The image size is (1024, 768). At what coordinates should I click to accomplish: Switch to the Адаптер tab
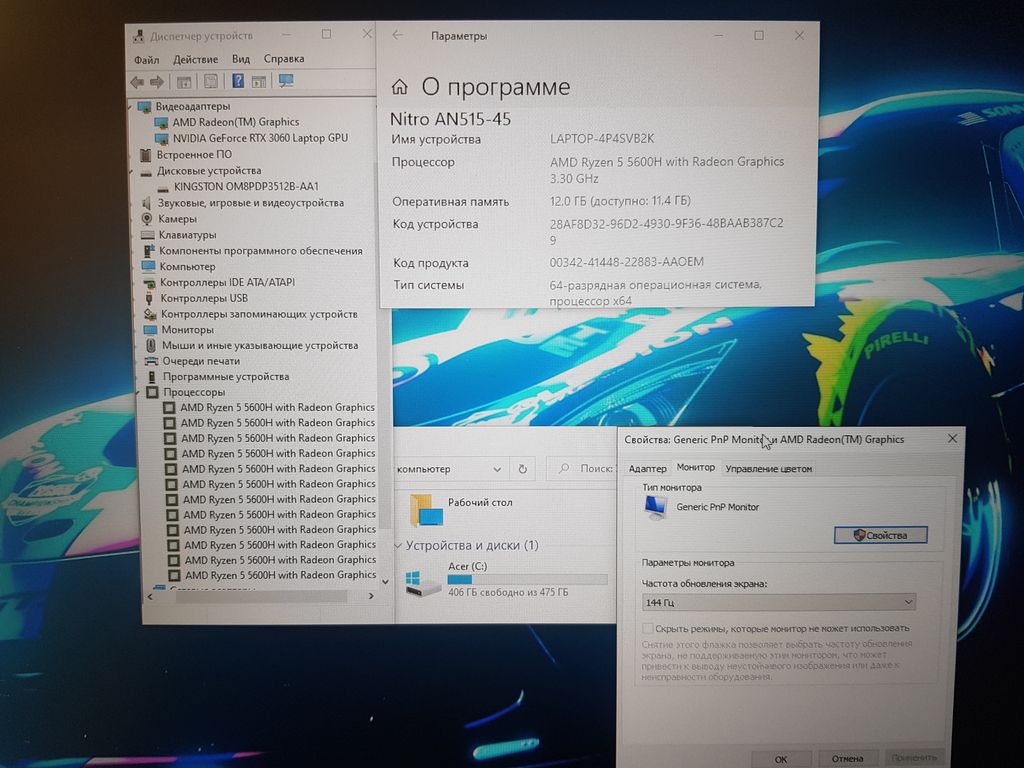tap(647, 468)
